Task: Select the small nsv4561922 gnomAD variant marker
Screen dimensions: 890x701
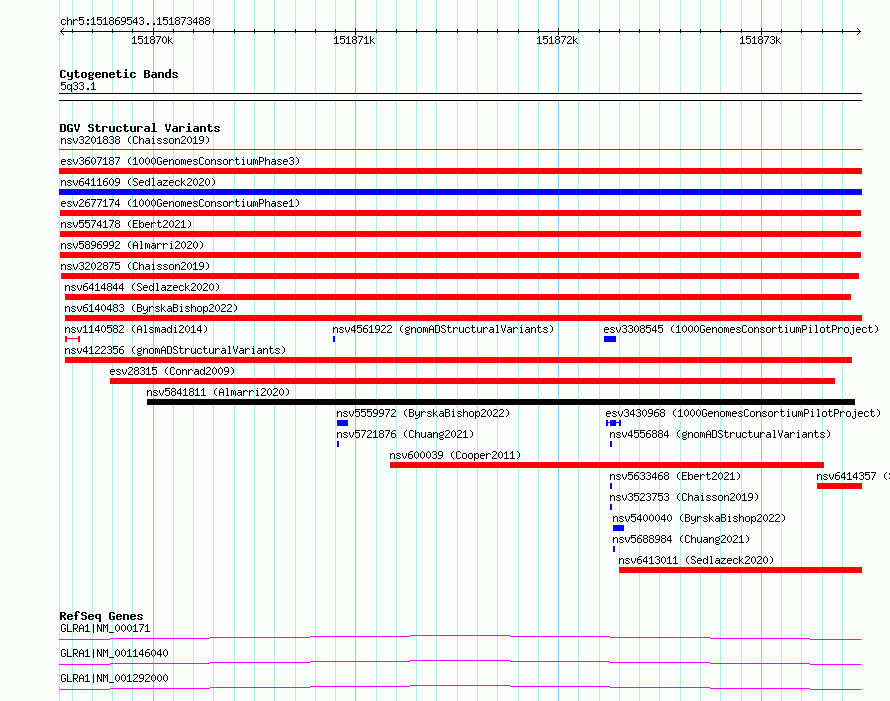Action: pyautogui.click(x=334, y=339)
